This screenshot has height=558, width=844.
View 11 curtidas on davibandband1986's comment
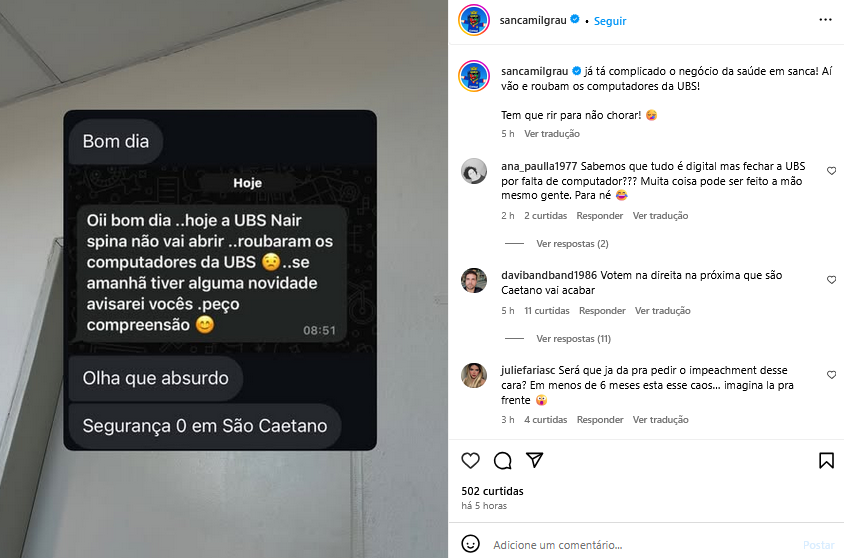[546, 311]
